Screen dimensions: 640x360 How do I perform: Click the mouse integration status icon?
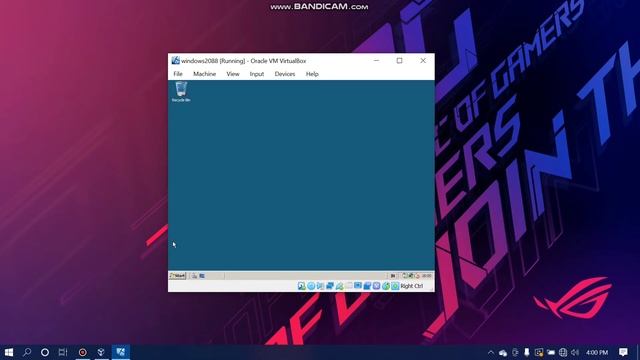[x=386, y=286]
